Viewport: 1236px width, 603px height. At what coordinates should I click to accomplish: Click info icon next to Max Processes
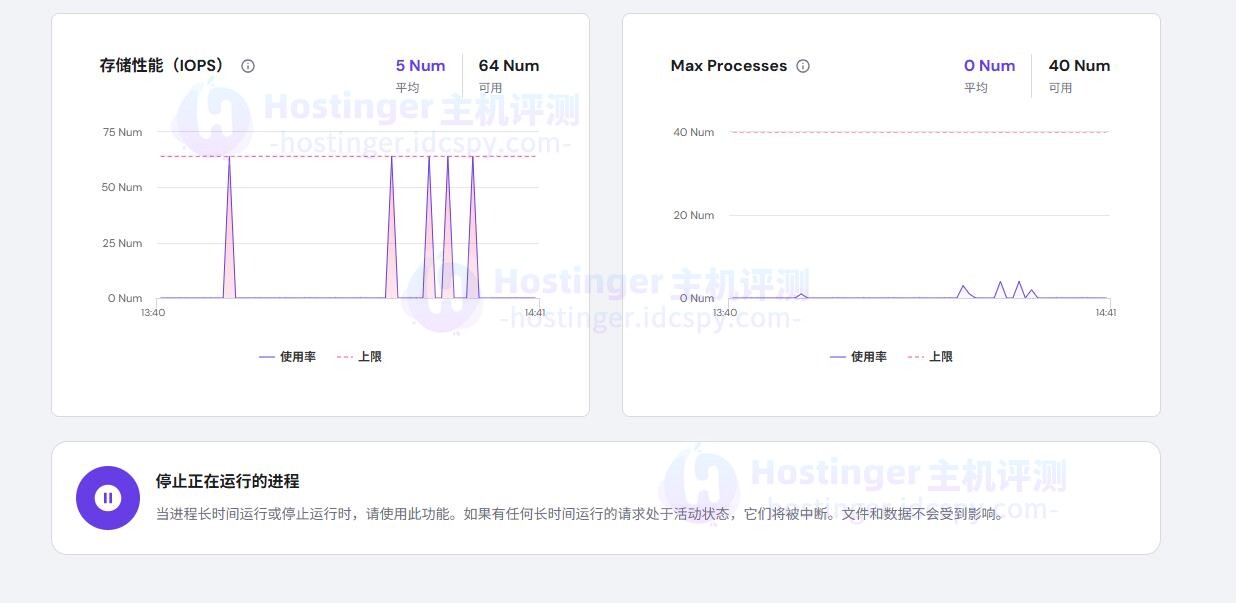[x=803, y=66]
